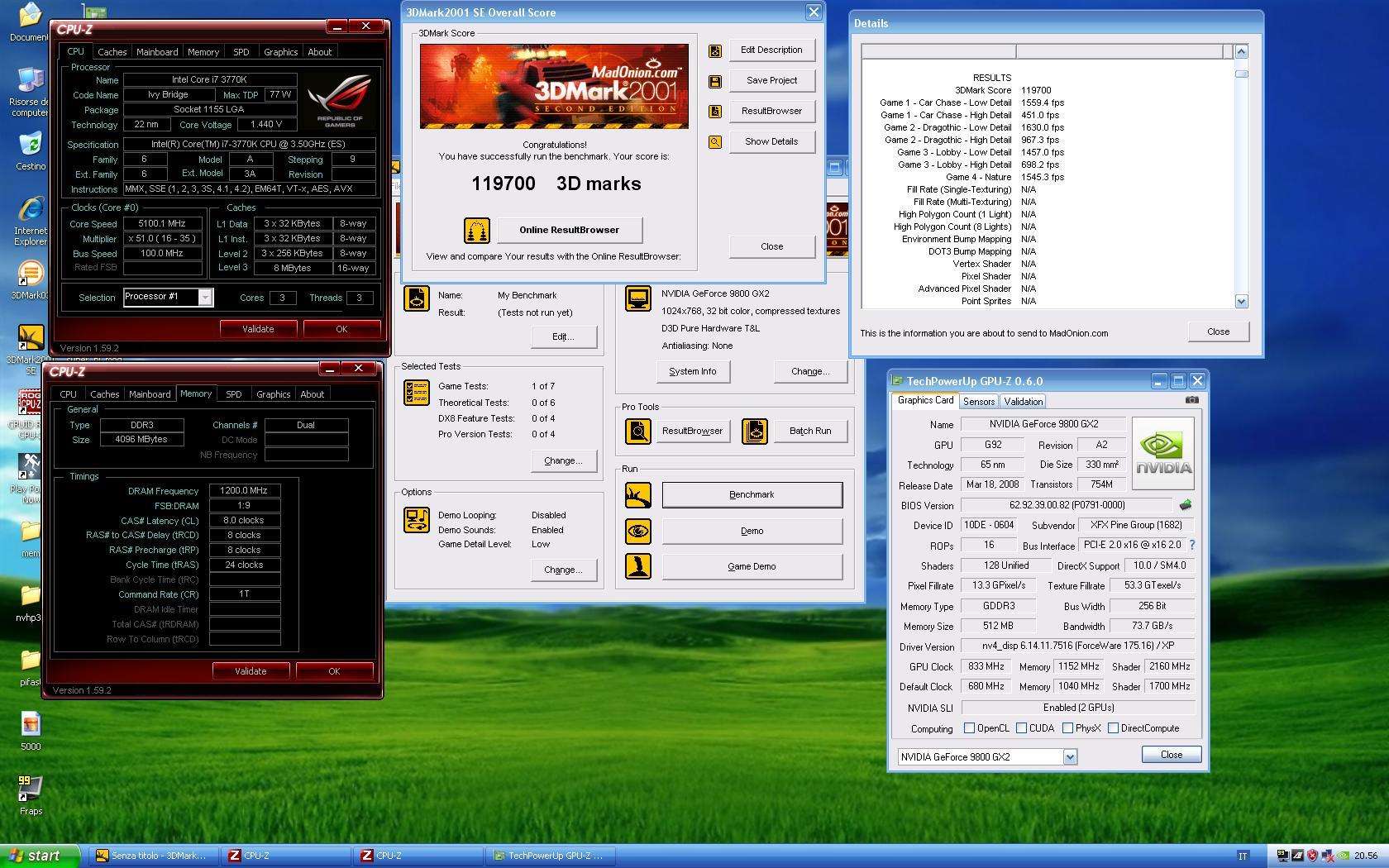
Task: Click the Edit button for project name
Action: point(563,337)
